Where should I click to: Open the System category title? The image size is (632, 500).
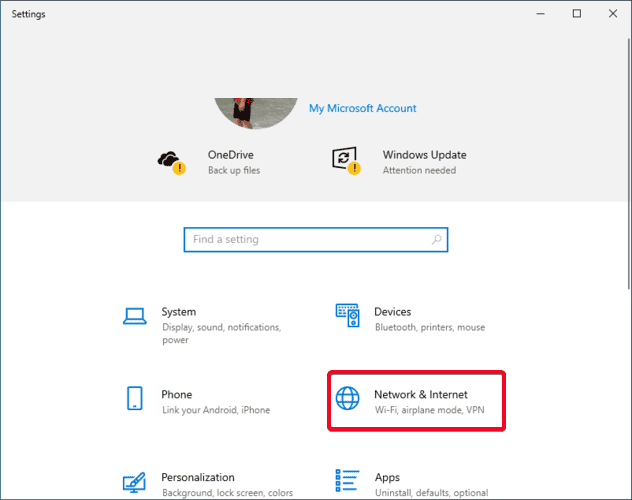(x=179, y=312)
